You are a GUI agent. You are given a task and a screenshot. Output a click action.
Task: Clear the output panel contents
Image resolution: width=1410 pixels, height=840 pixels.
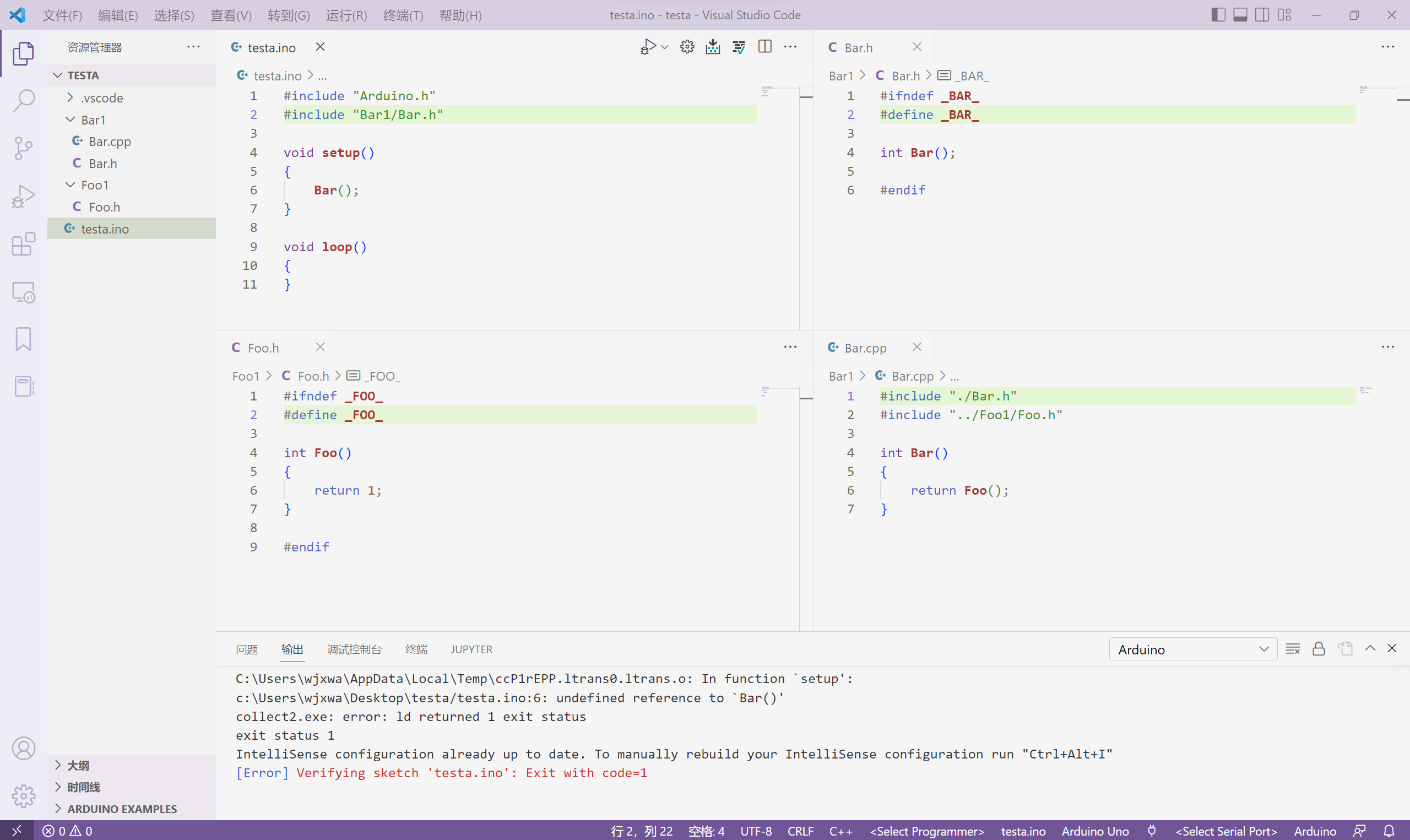pyautogui.click(x=1292, y=649)
